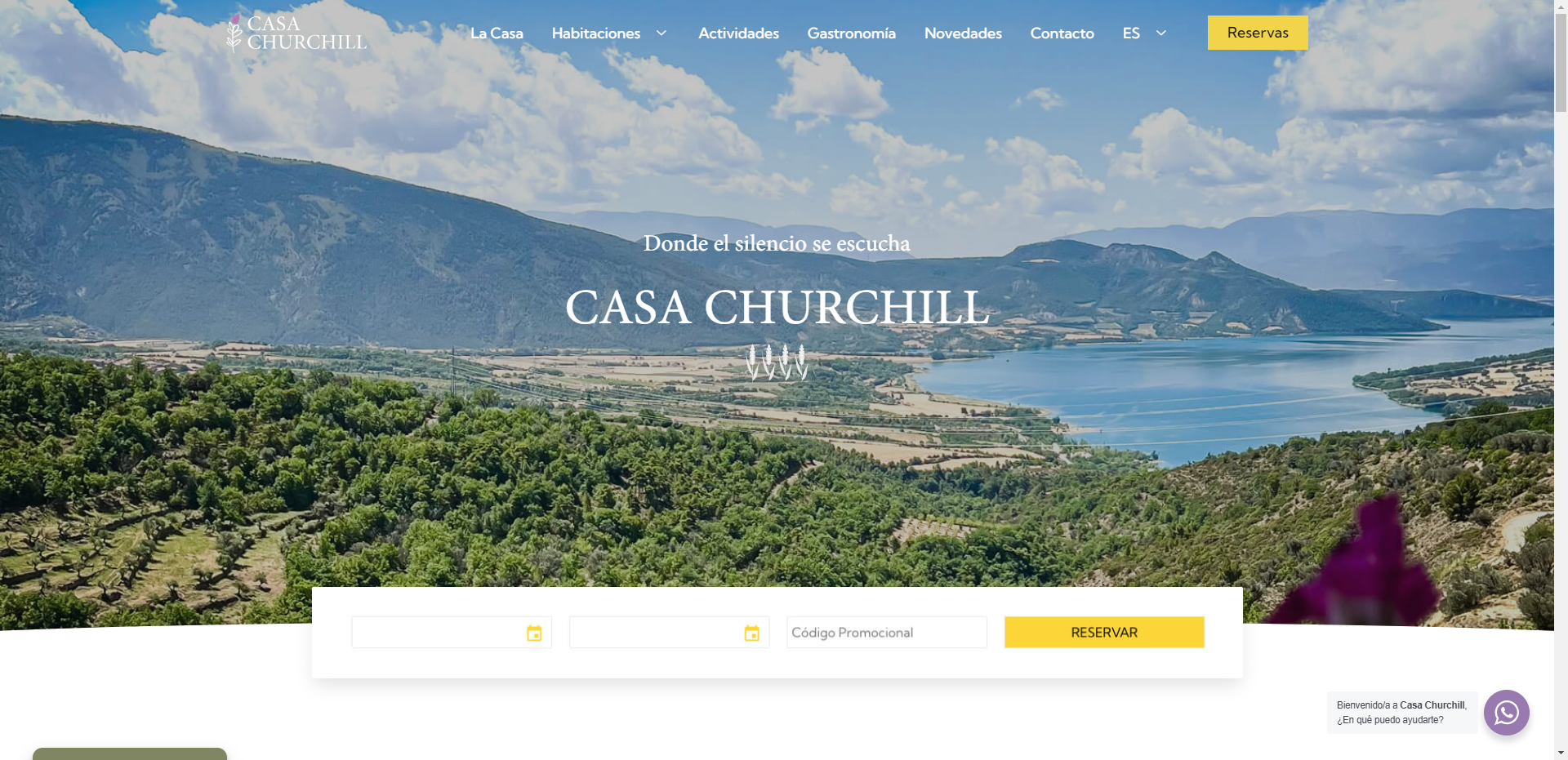Click the scrollbar down arrow
1568x760 pixels.
(x=1561, y=753)
